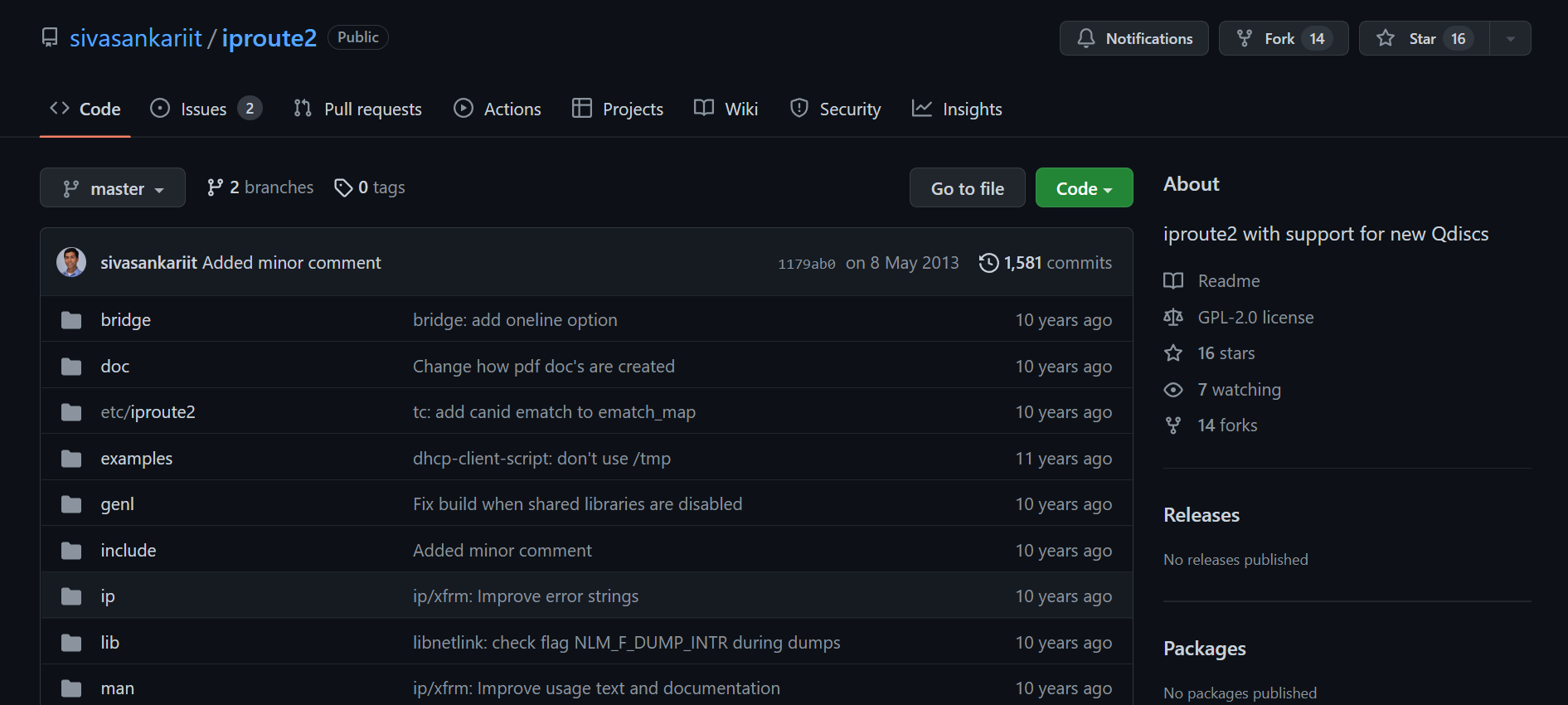Click the lib folder icon
This screenshot has width=1568, height=705.
click(71, 643)
